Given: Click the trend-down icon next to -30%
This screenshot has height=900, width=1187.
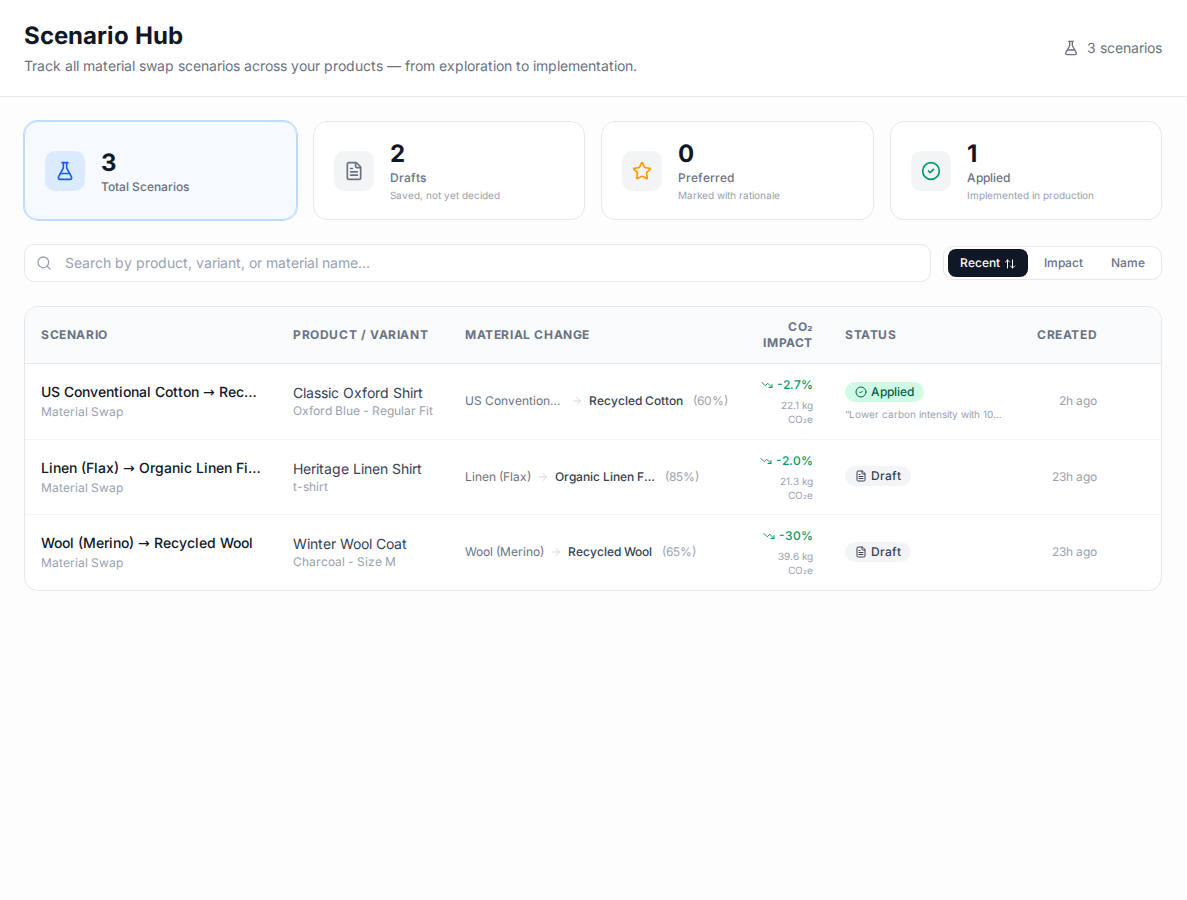Looking at the screenshot, I should pos(769,536).
